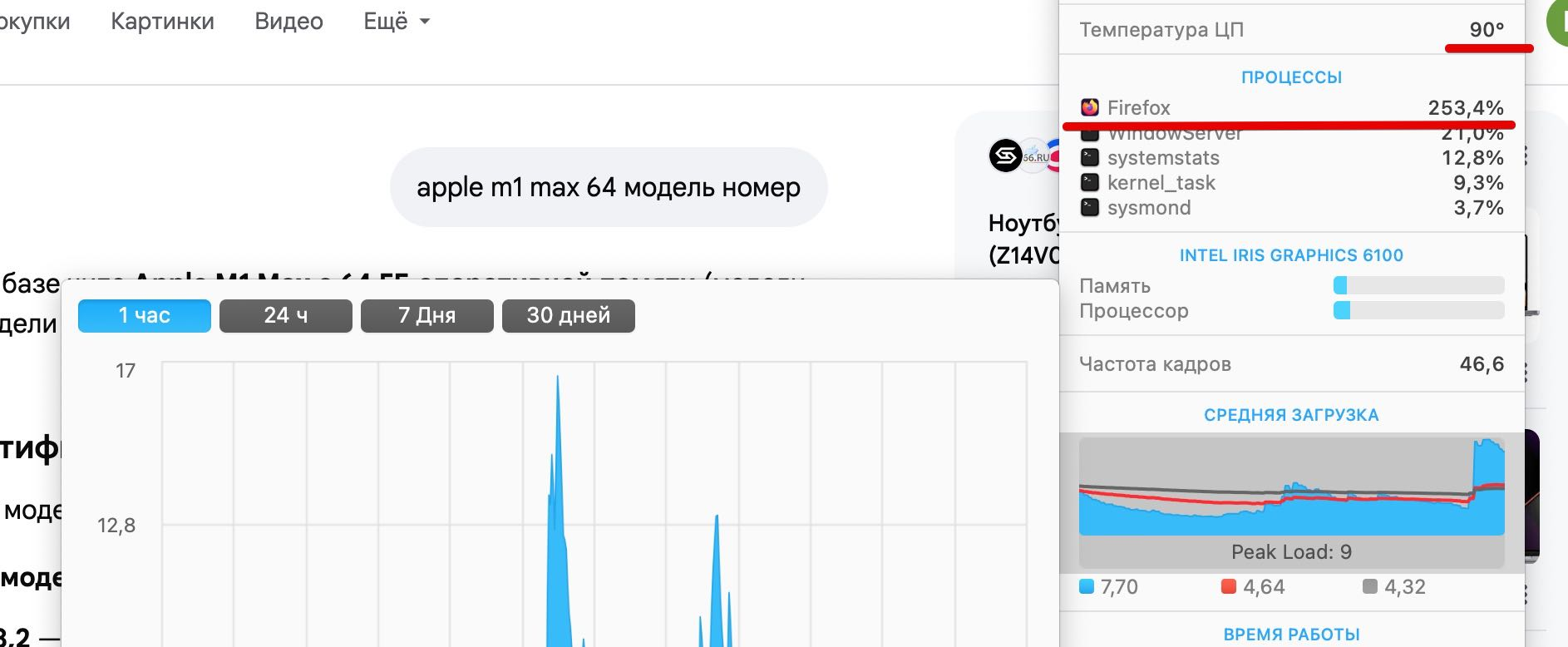
Task: Select the 1 час time range
Action: click(145, 316)
